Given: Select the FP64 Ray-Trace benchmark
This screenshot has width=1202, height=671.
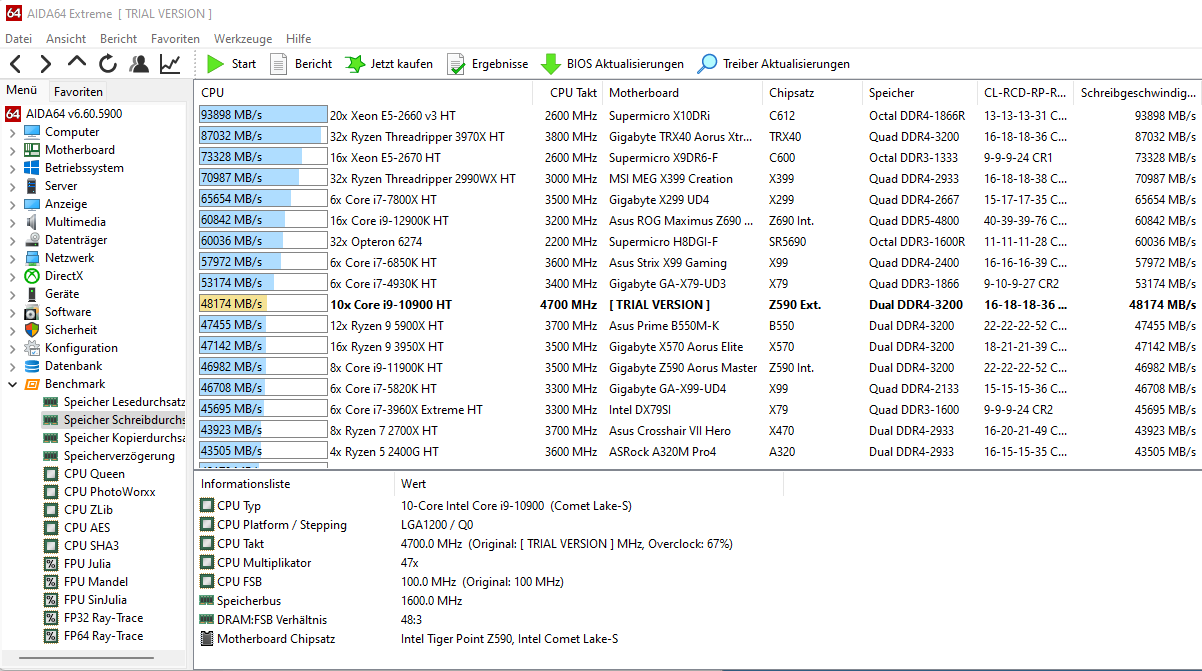Looking at the screenshot, I should (x=93, y=636).
